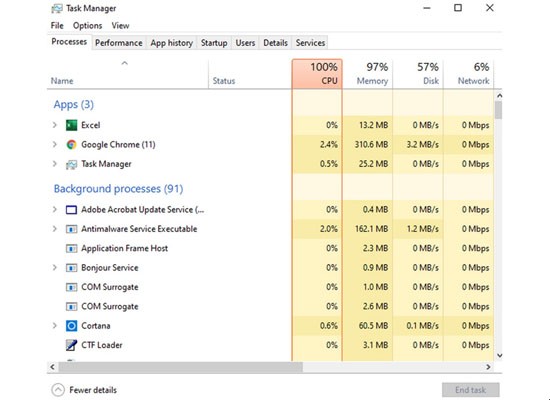This screenshot has width=550, height=400.
Task: Expand the Excel process group
Action: pyautogui.click(x=55, y=125)
